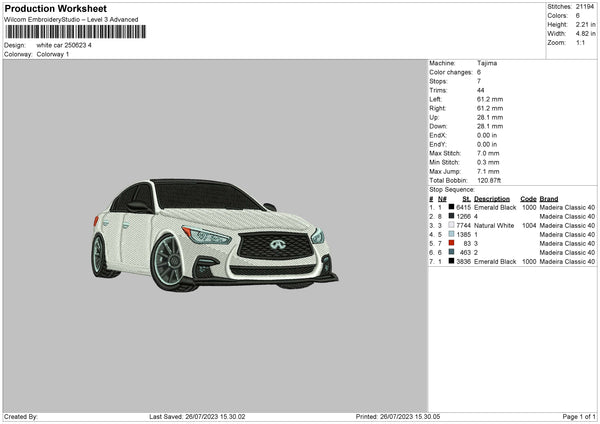Click the barcode under the worksheet title
Viewport: 600px width, 424px height.
click(75, 32)
